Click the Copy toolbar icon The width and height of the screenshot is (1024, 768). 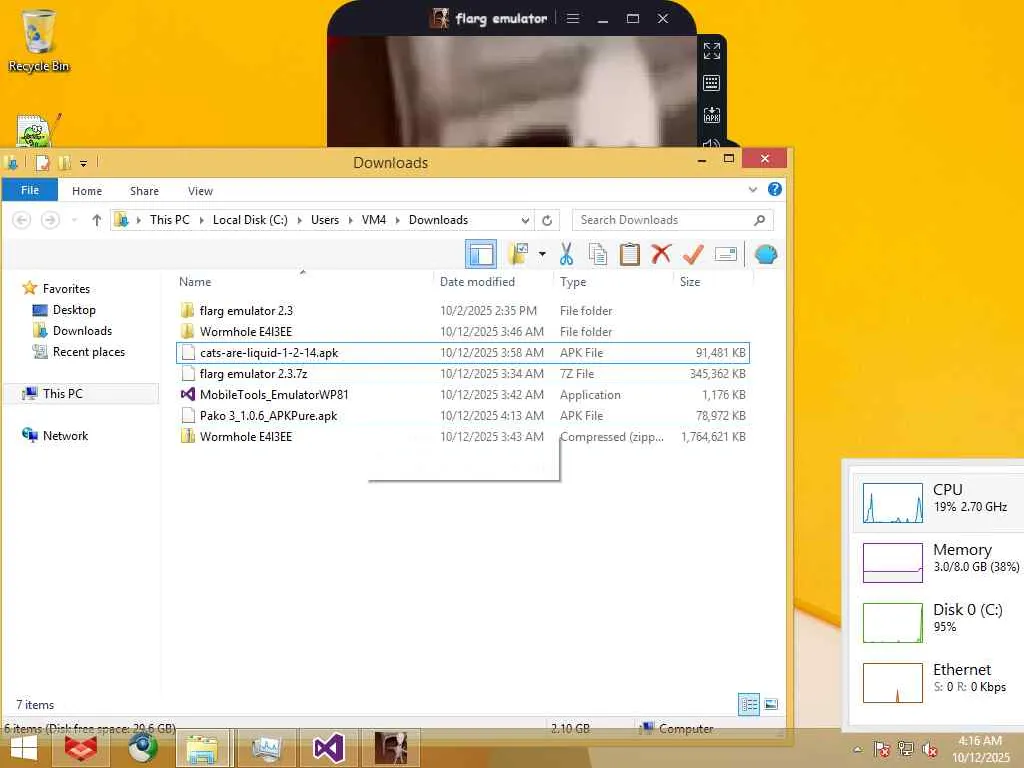[598, 254]
